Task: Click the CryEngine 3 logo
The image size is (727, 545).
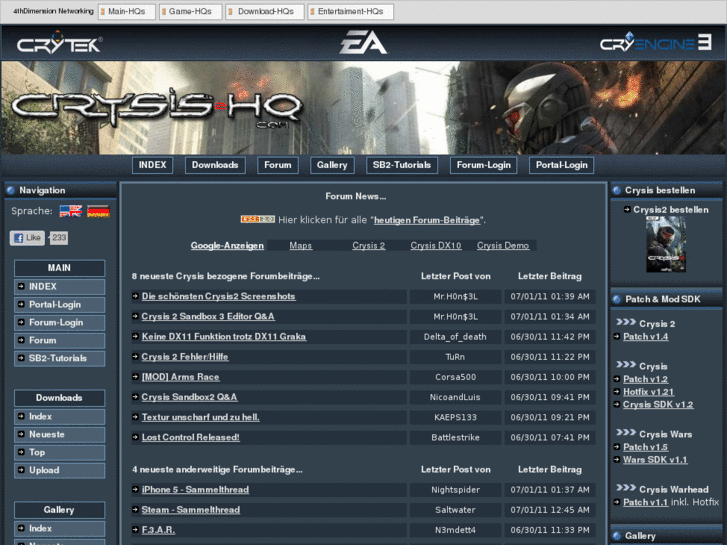Action: click(x=656, y=42)
